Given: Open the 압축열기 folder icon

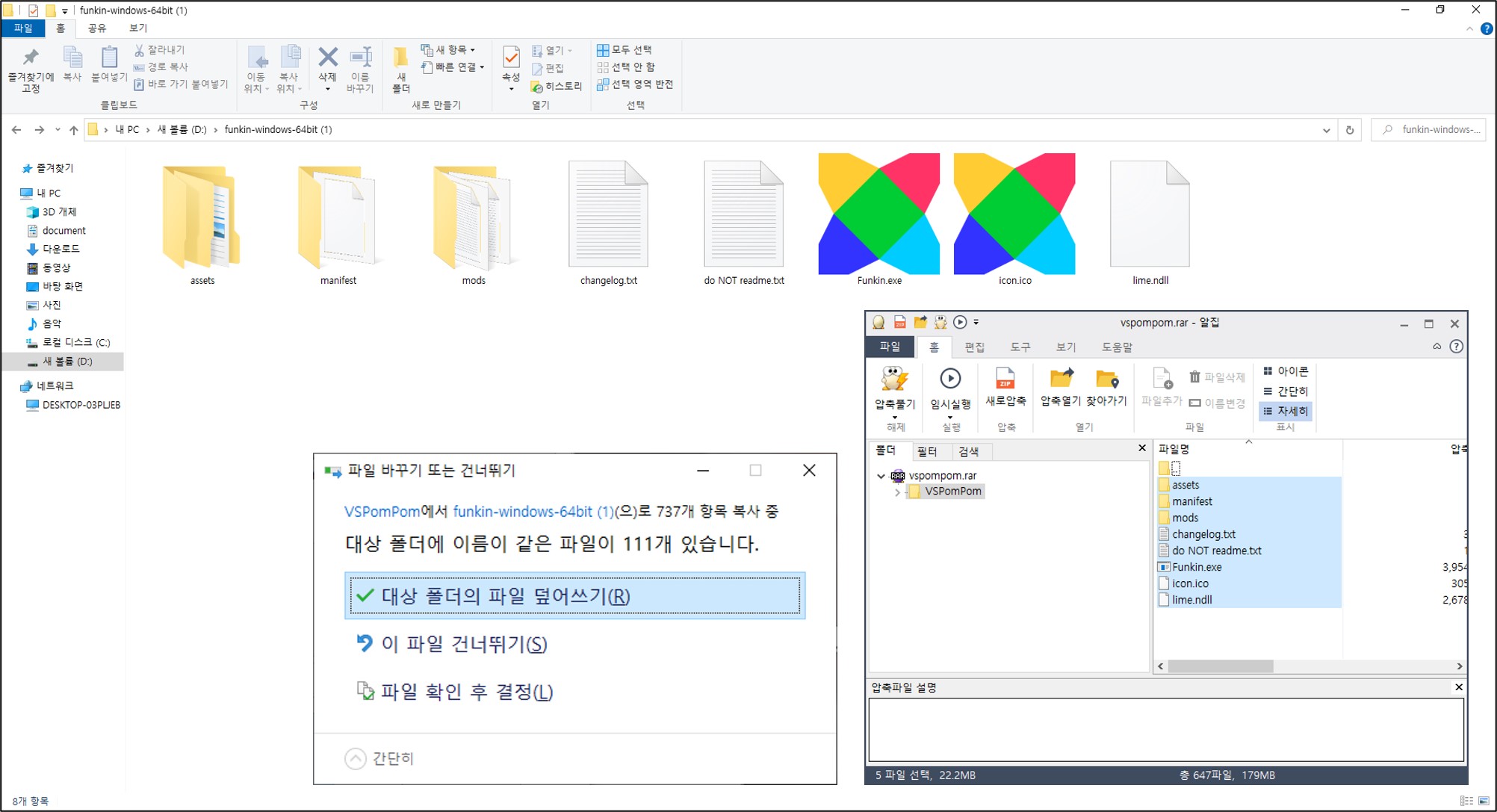Looking at the screenshot, I should pyautogui.click(x=1060, y=379).
